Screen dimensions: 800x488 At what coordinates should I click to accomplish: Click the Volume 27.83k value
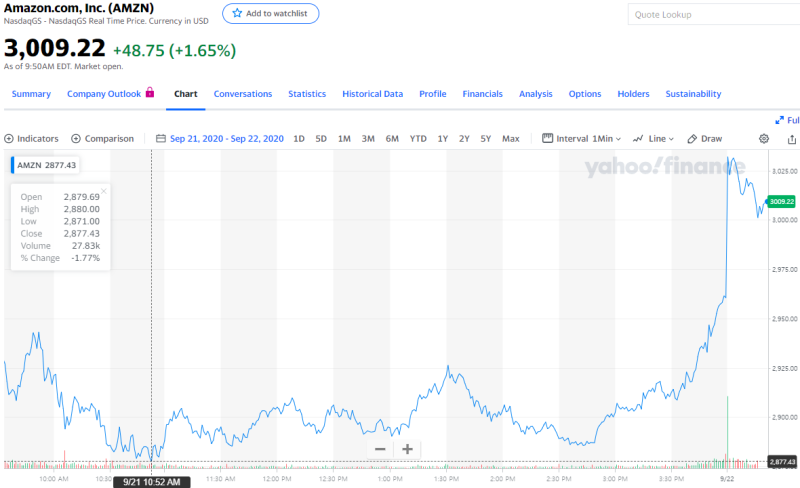pyautogui.click(x=86, y=246)
